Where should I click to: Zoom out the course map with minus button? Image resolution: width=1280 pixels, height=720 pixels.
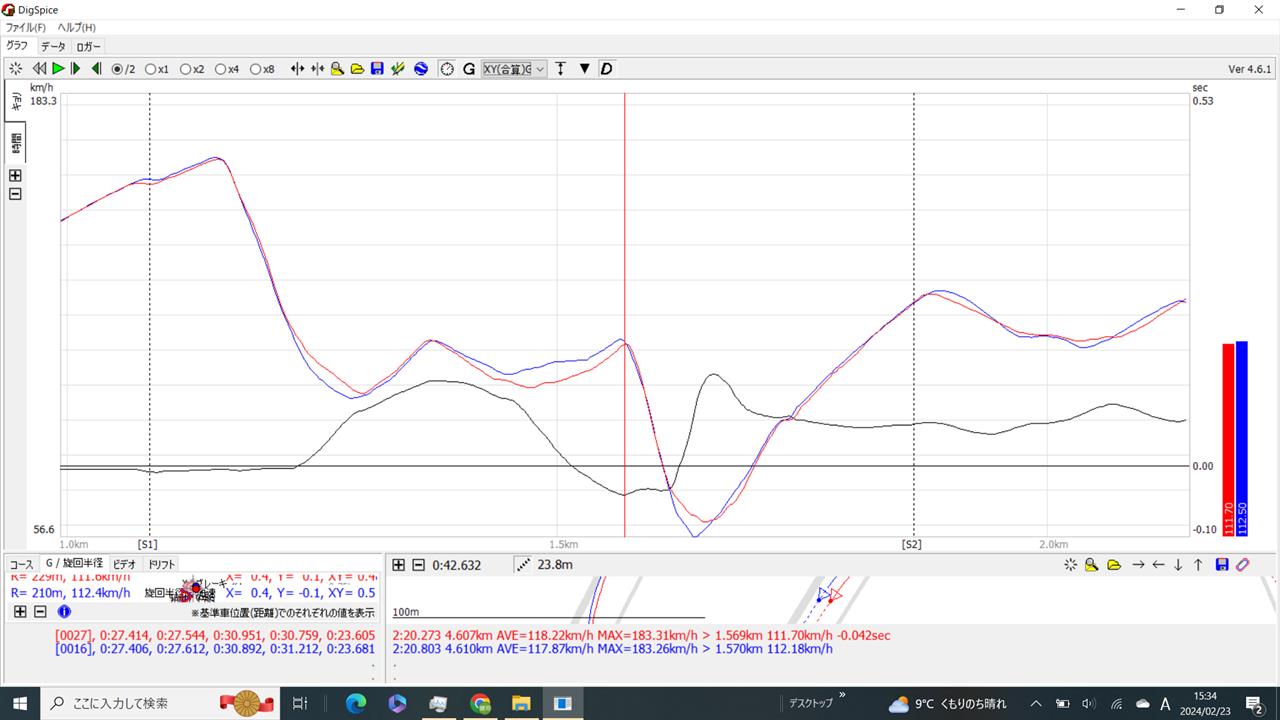(x=418, y=565)
